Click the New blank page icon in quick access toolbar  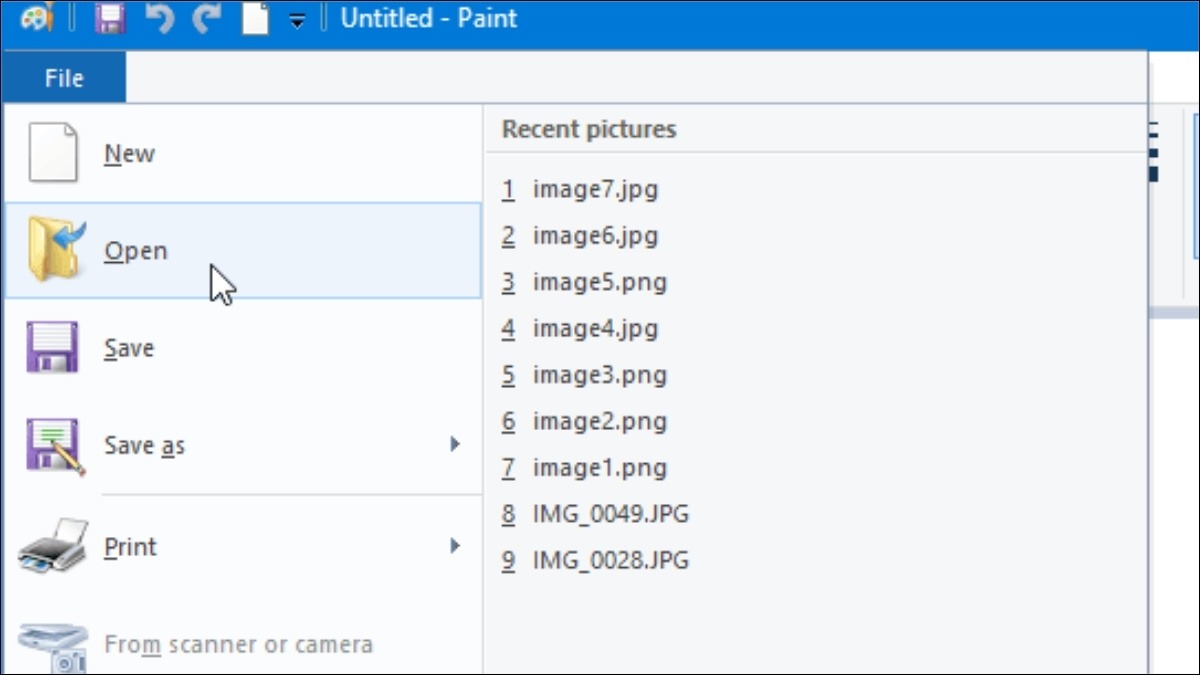click(256, 18)
